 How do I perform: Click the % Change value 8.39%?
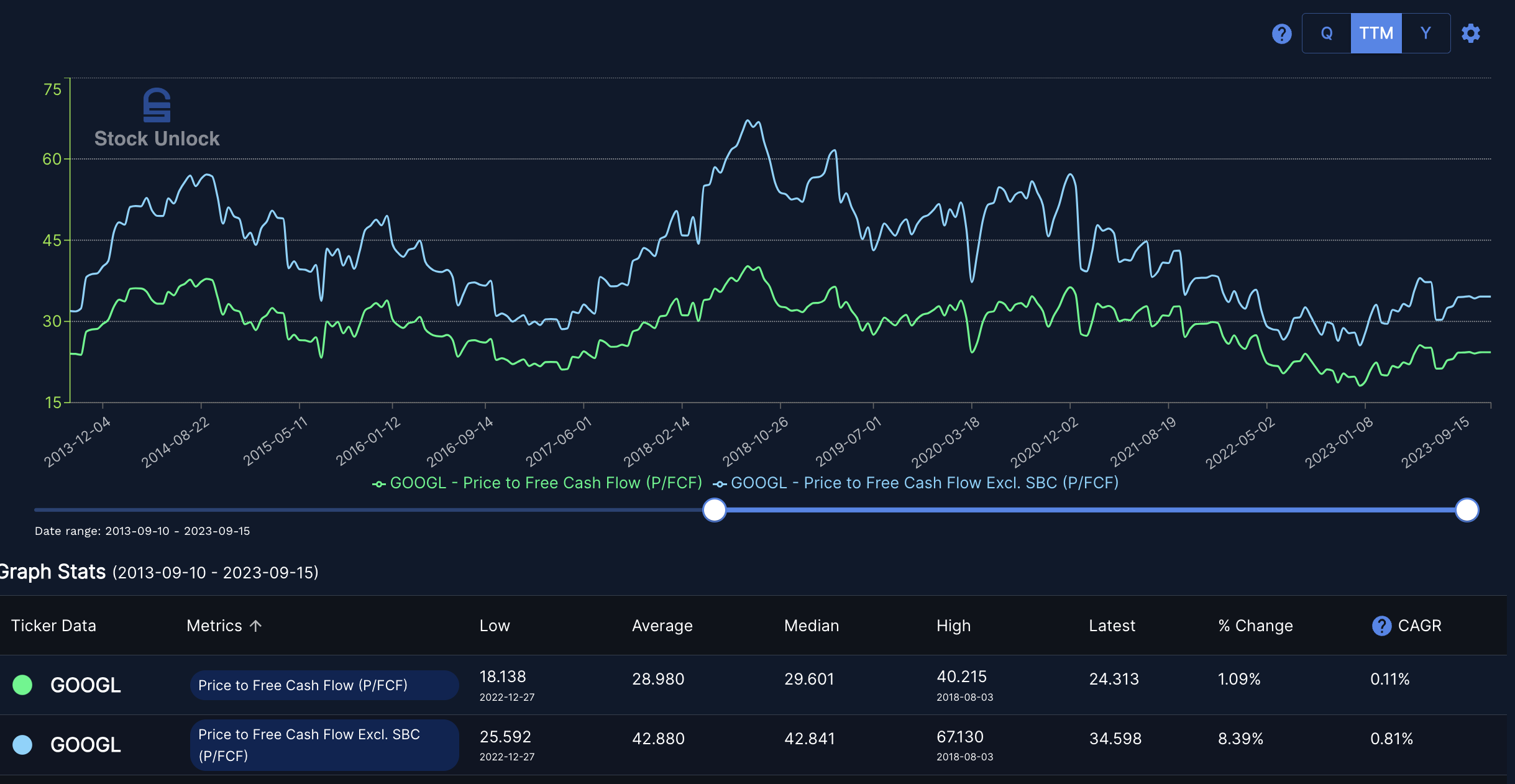coord(1240,739)
